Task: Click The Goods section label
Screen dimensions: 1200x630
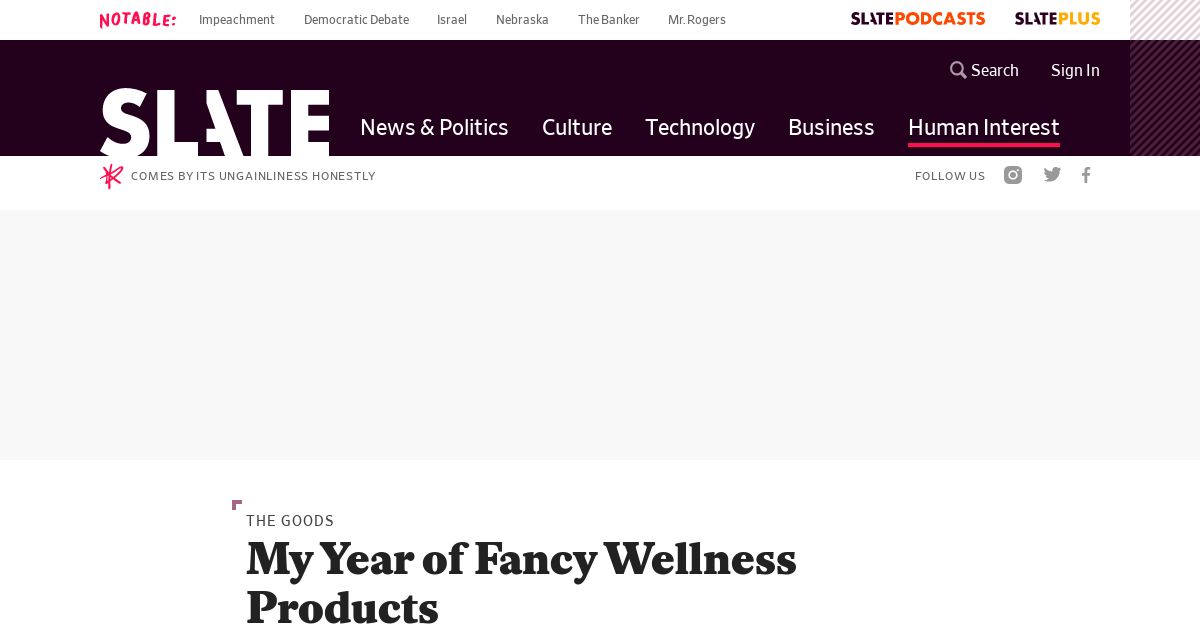Action: click(x=290, y=521)
